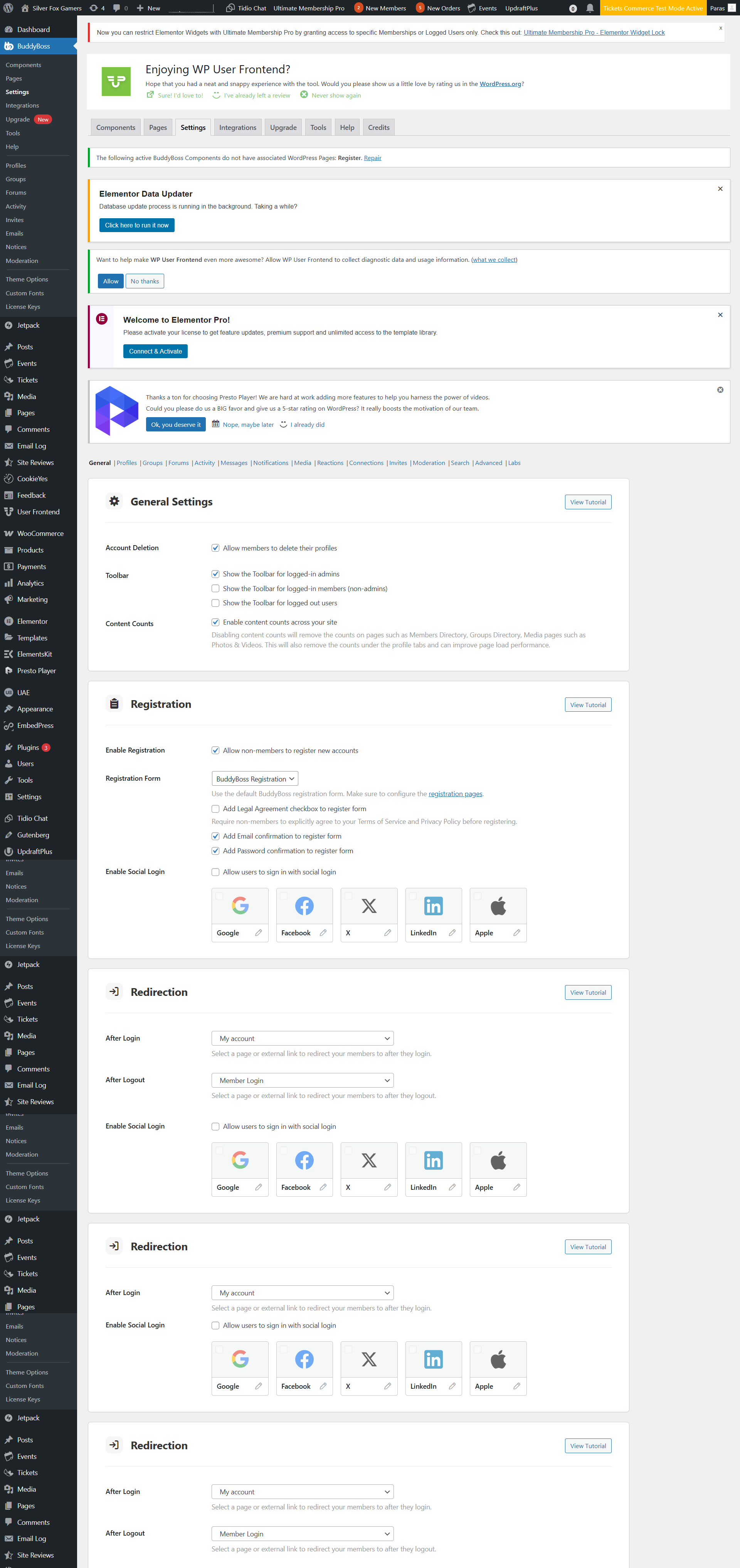740x1568 pixels.
Task: Switch to the Integrations tab
Action: point(238,127)
